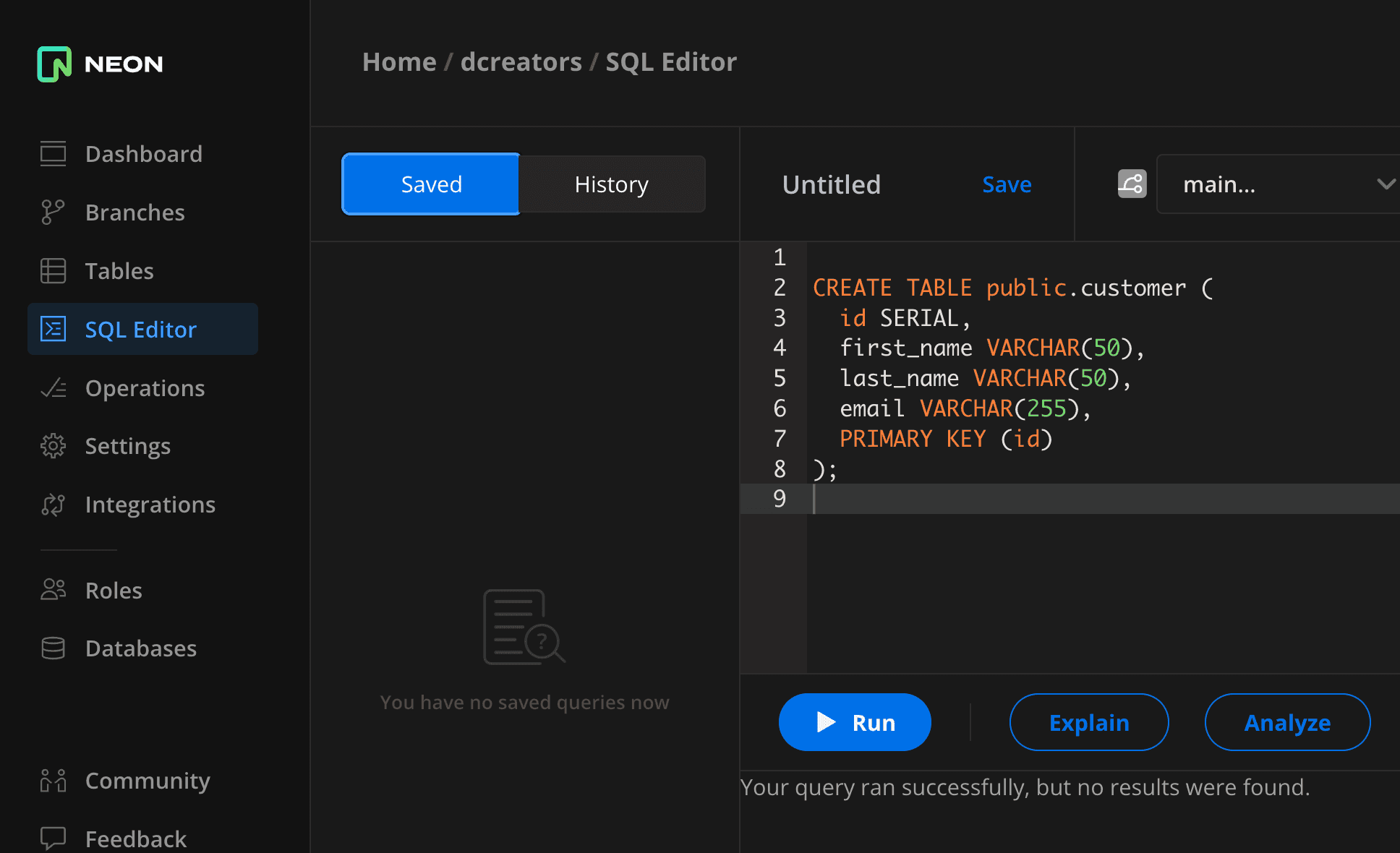Image resolution: width=1400 pixels, height=853 pixels.
Task: Switch to the Saved tab
Action: coord(430,184)
